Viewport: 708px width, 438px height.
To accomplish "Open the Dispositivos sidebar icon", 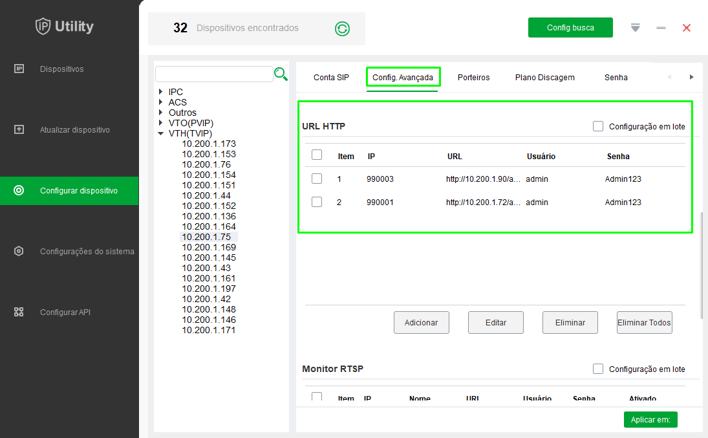I will click(19, 69).
